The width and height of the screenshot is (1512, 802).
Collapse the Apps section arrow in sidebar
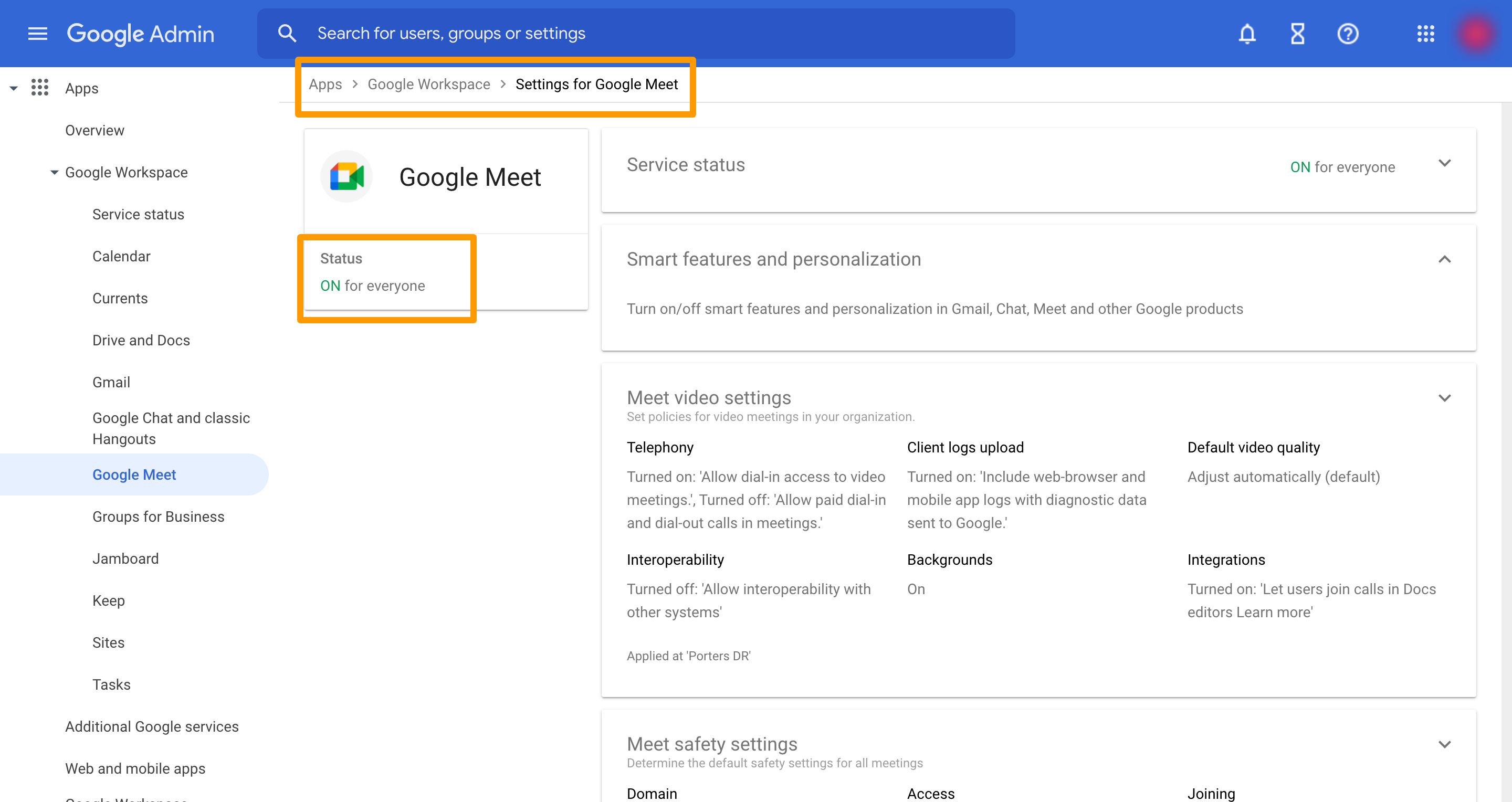(14, 89)
